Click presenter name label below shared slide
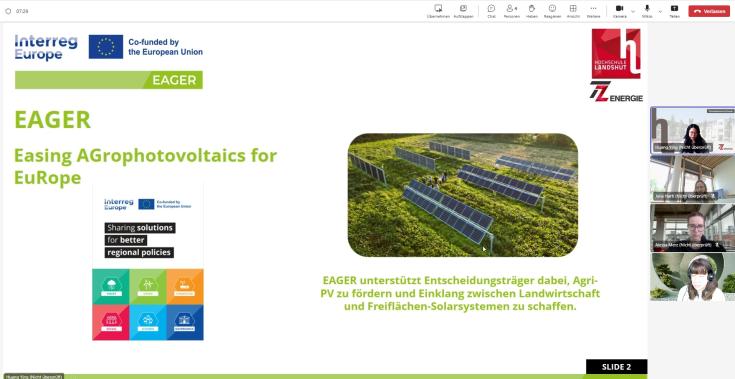 [x=33, y=376]
